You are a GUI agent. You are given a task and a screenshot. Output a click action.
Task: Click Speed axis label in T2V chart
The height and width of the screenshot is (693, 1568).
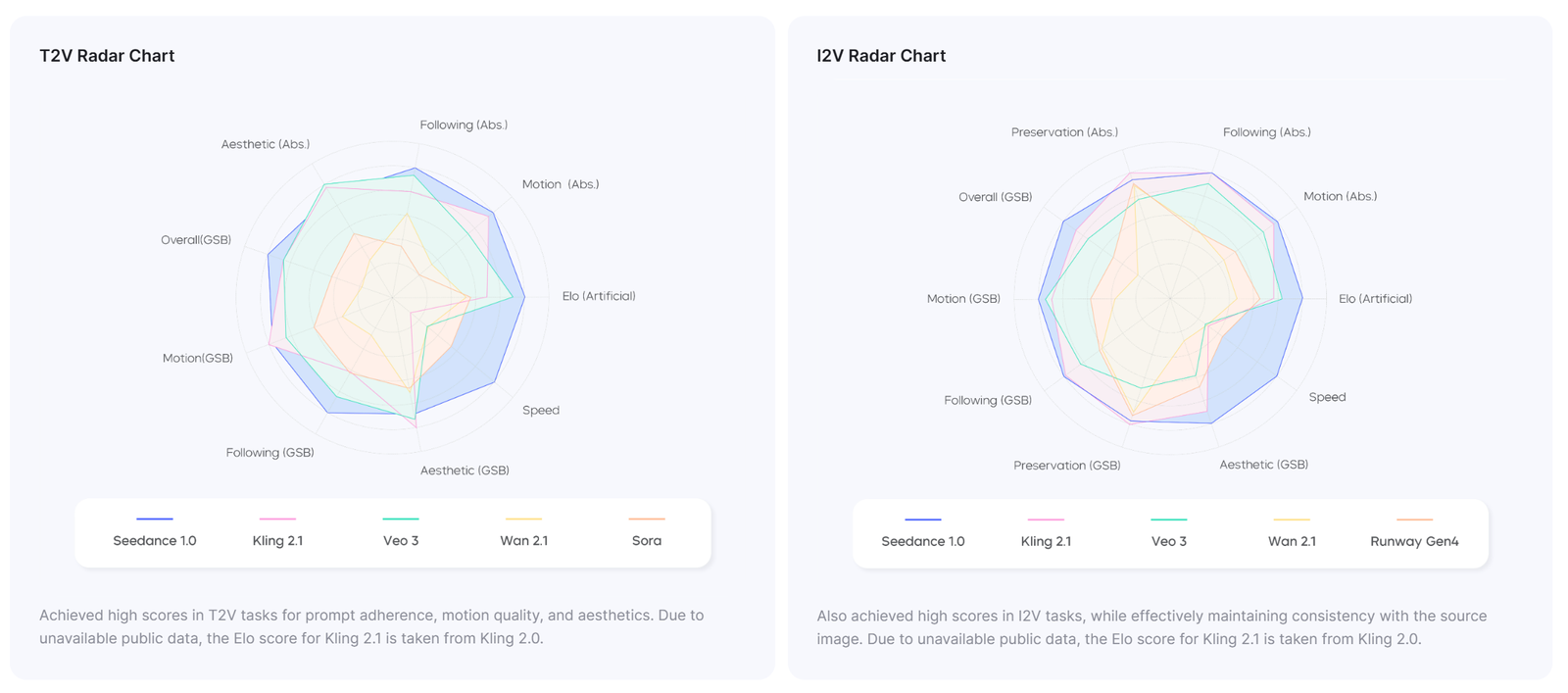coord(541,410)
